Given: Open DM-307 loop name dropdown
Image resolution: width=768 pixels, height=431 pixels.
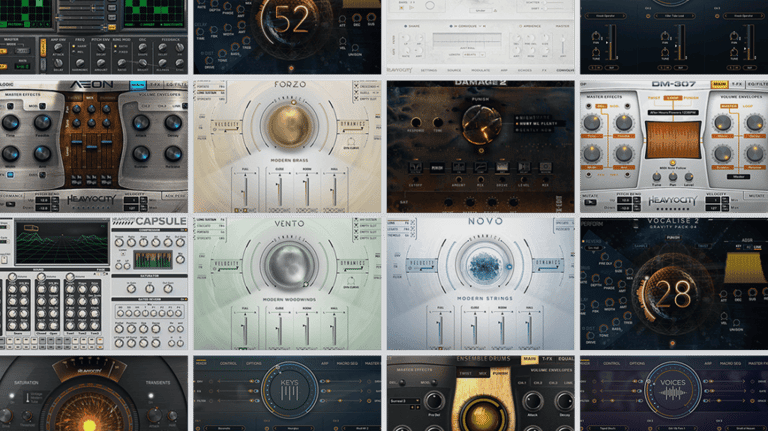Looking at the screenshot, I should tap(672, 113).
